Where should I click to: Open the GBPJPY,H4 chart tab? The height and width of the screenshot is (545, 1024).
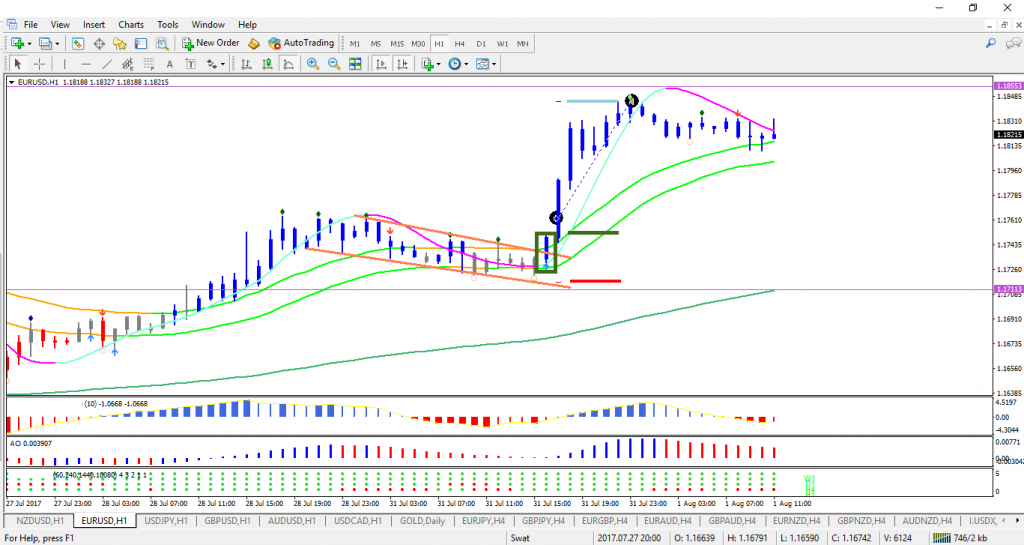click(x=543, y=520)
